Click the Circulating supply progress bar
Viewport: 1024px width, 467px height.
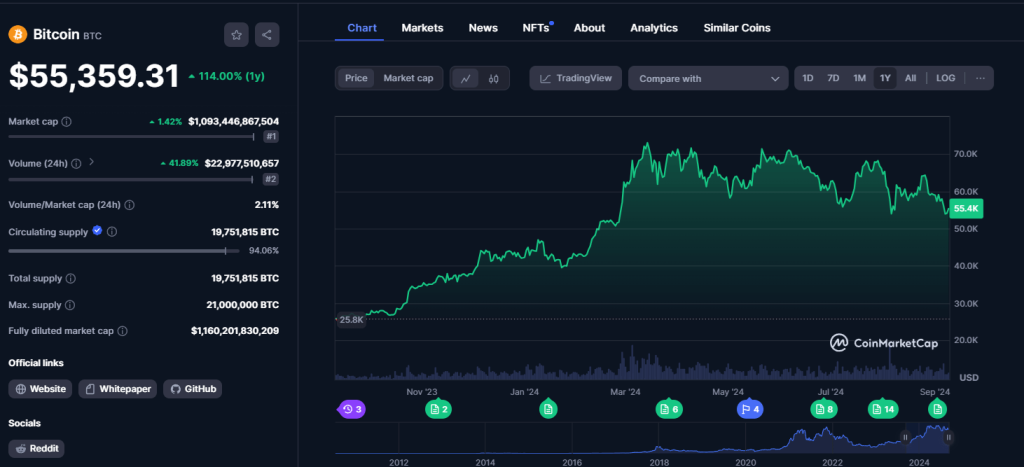pyautogui.click(x=123, y=250)
